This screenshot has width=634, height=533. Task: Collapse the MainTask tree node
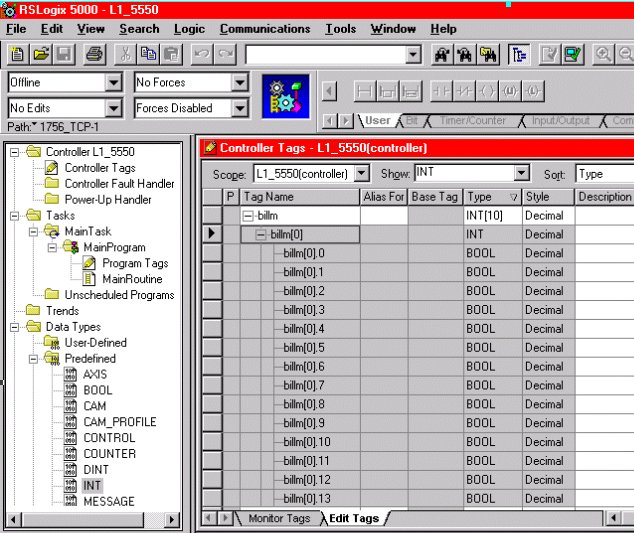tap(34, 232)
